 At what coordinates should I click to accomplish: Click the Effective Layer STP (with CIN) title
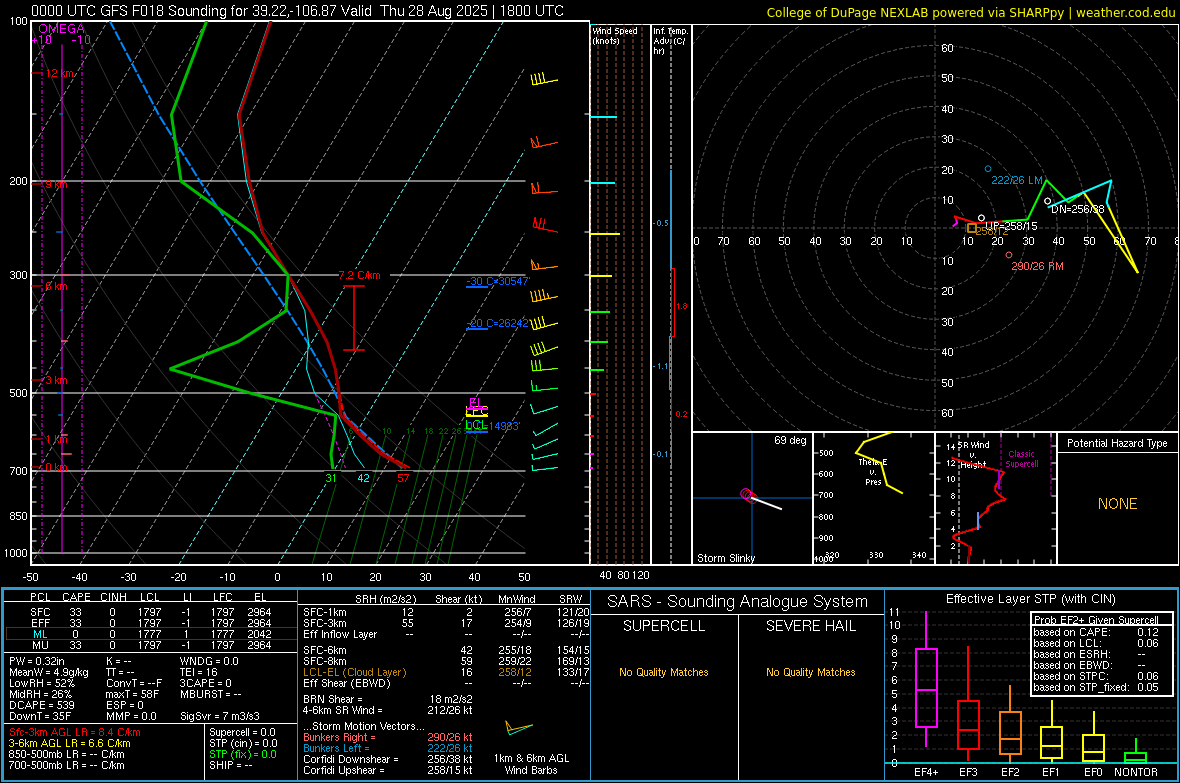(1030, 599)
